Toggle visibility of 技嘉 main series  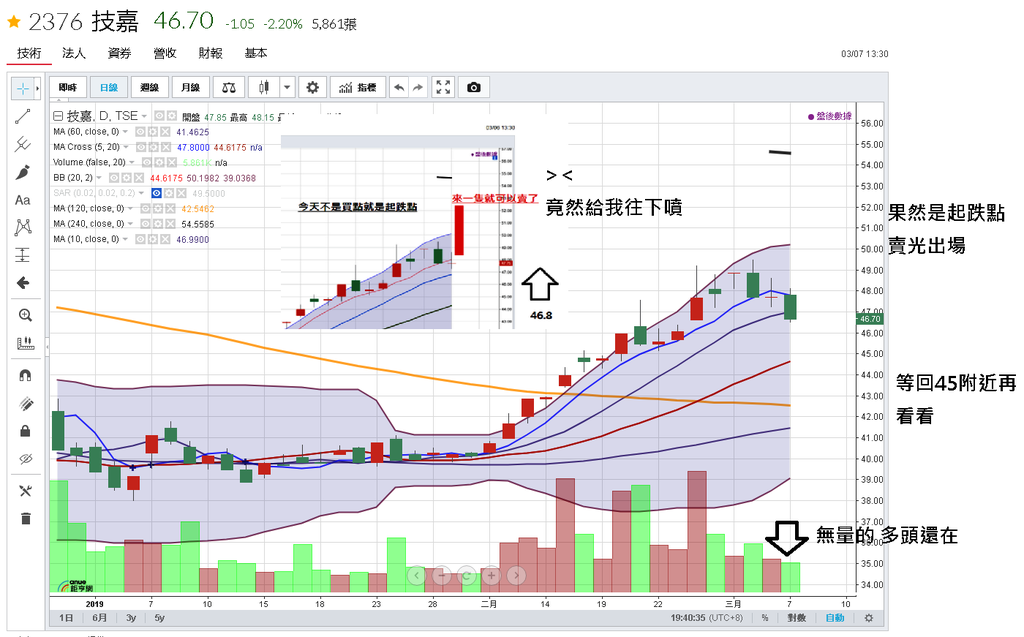pyautogui.click(x=159, y=116)
